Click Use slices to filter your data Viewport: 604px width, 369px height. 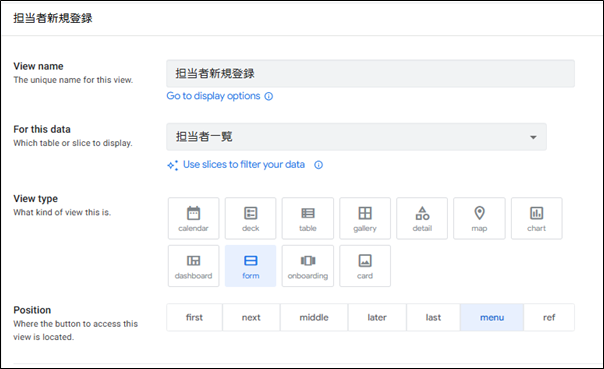[x=244, y=164]
